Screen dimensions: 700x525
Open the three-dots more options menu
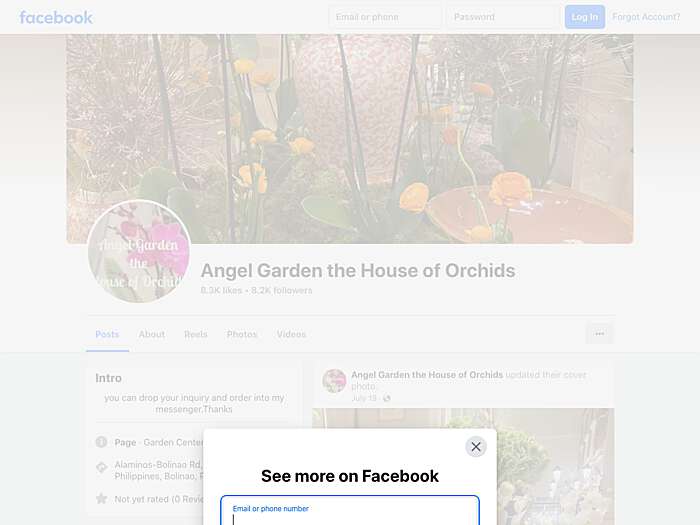[600, 333]
